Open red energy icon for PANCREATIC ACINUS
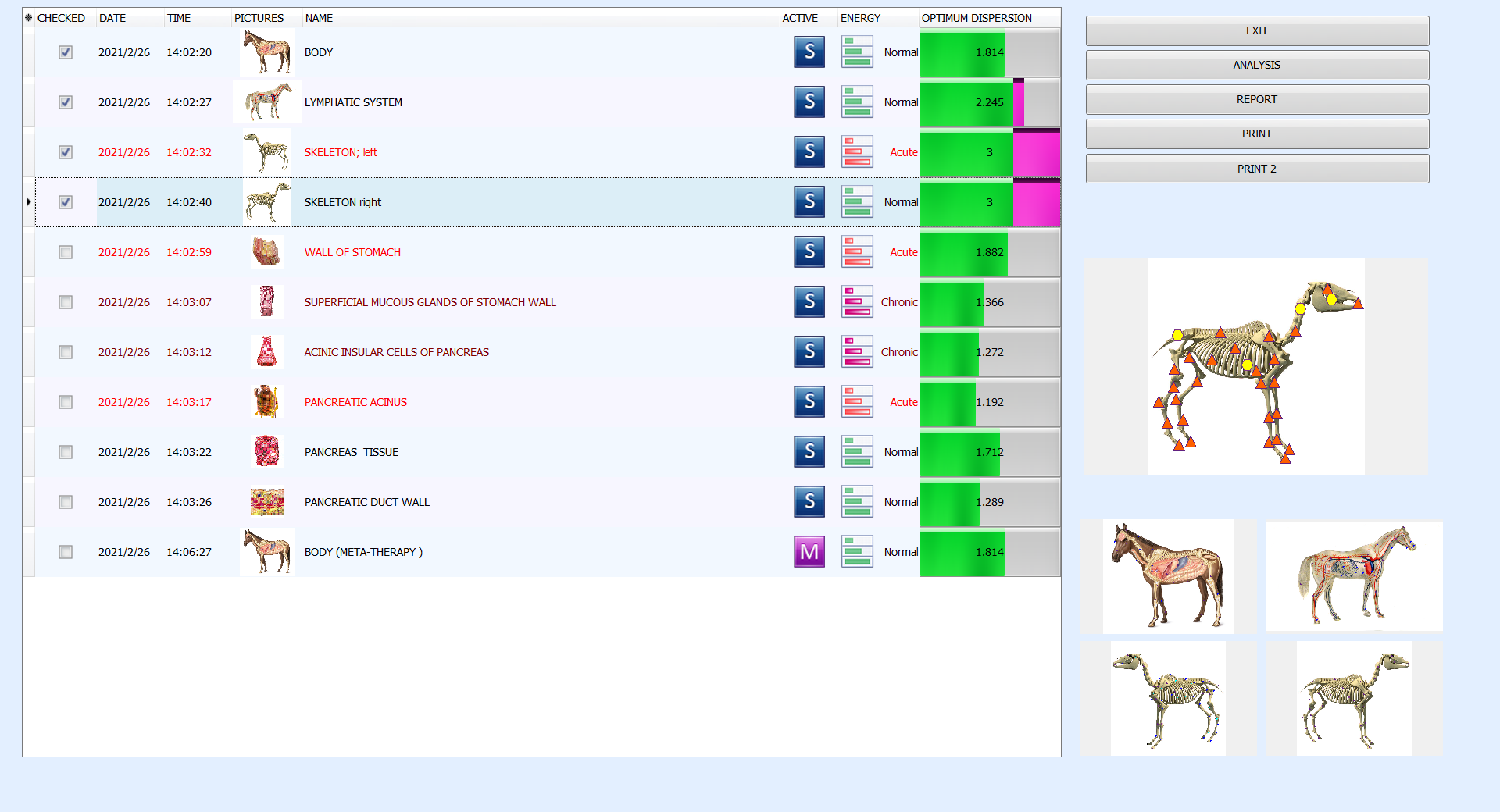 (x=857, y=402)
